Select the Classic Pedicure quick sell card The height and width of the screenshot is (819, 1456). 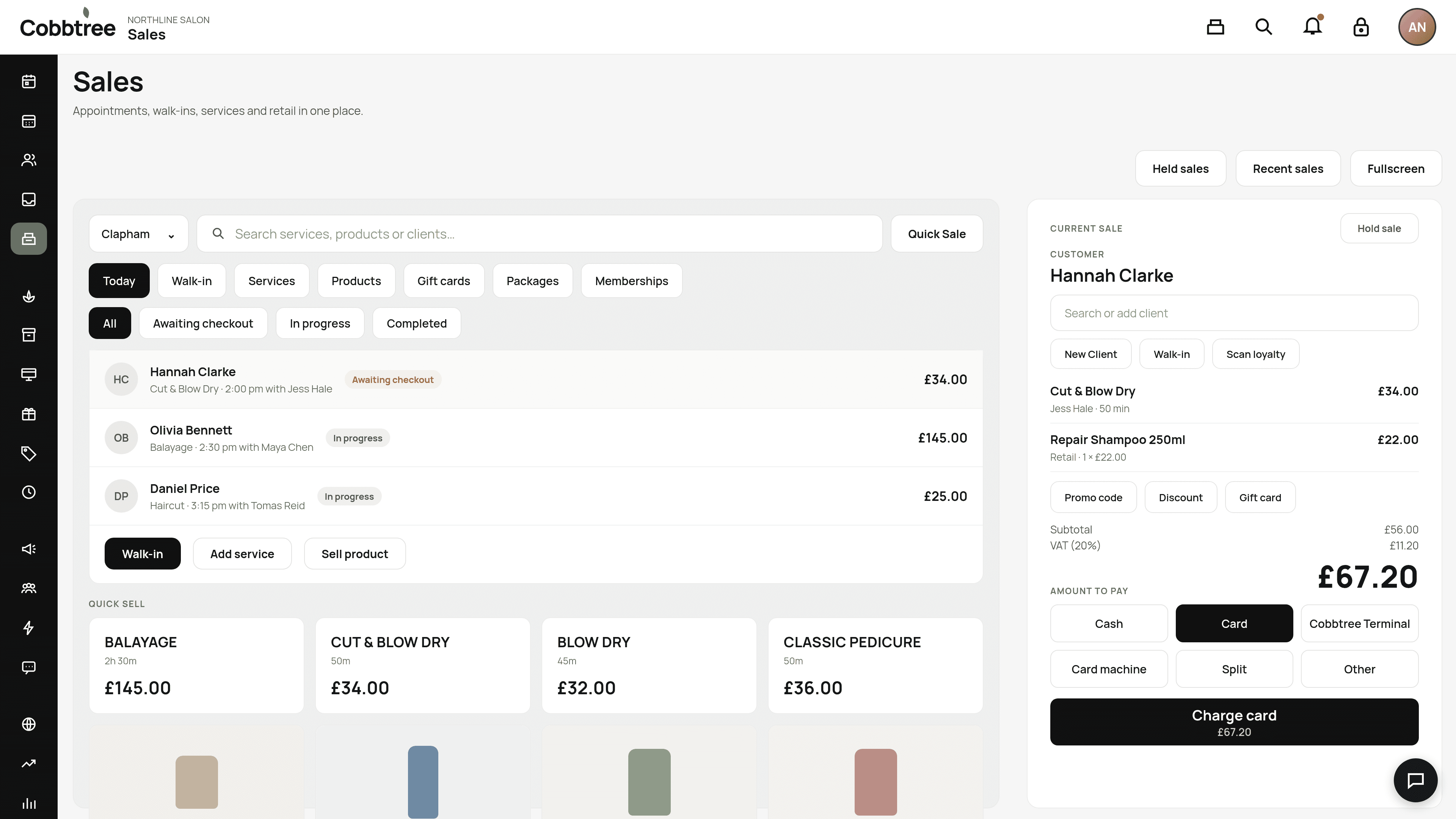[875, 666]
